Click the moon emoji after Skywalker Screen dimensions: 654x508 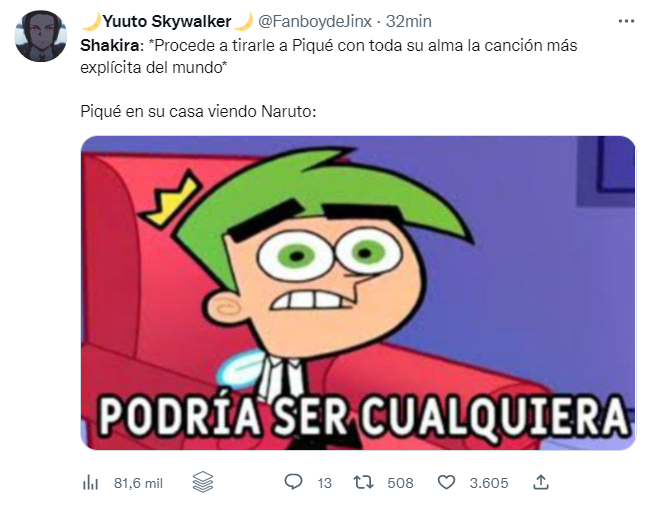pos(243,21)
